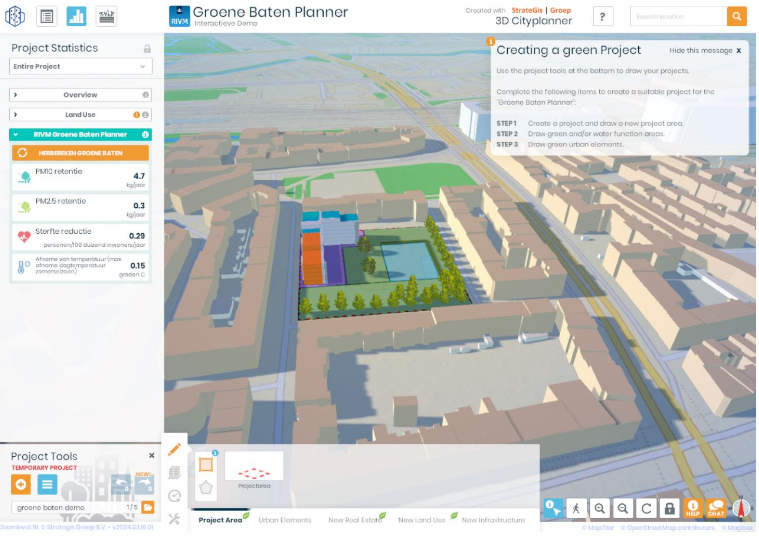Viewport: 759px width, 536px height.
Task: Collapse the RIVM Groene Baten Planner section
Action: (80, 135)
